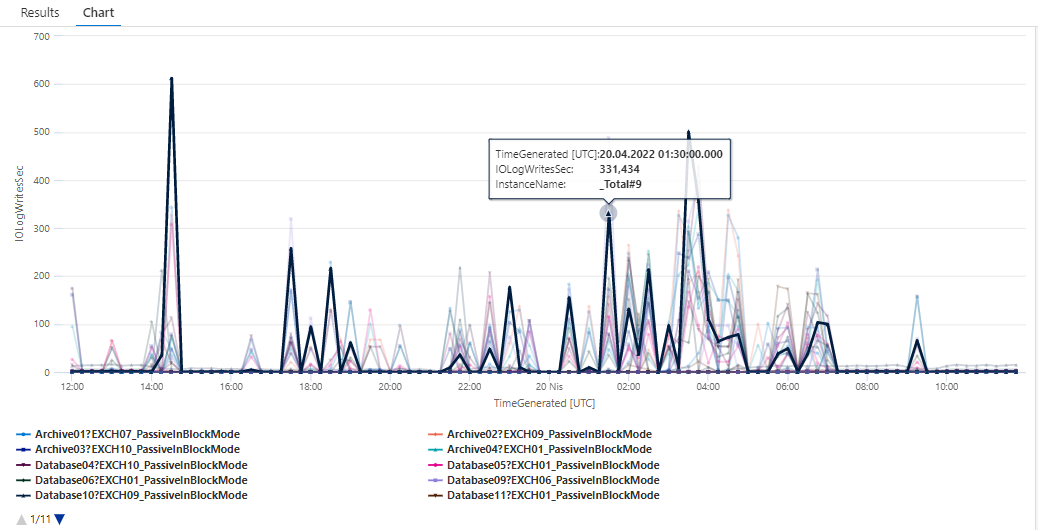This screenshot has width=1038, height=530.
Task: Click the '12:00' x-axis tick label
Action: [x=71, y=386]
